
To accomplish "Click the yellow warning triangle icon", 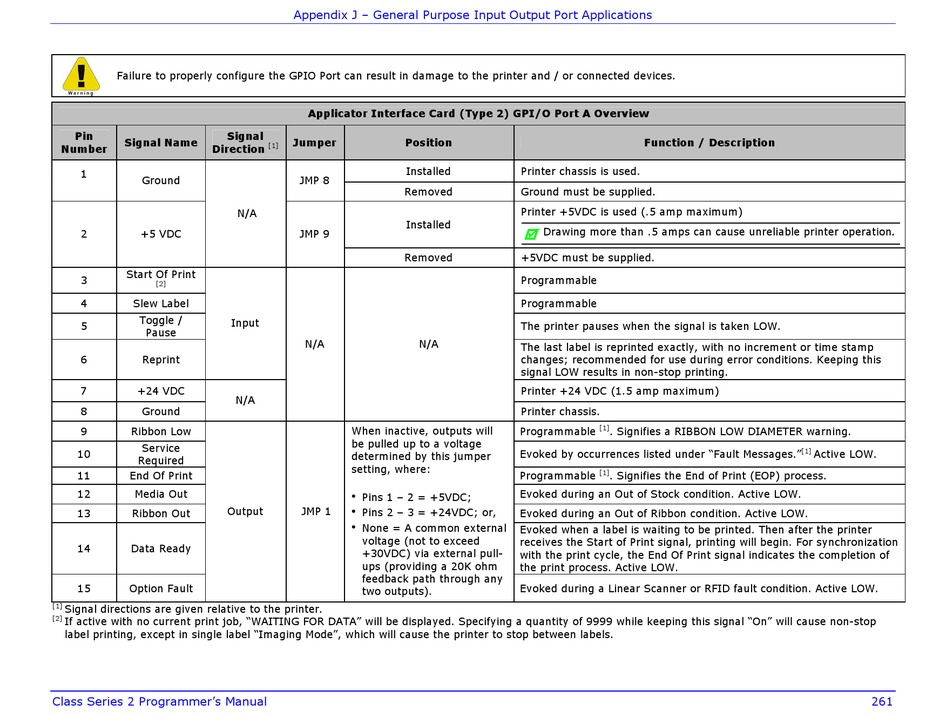I will (81, 75).
